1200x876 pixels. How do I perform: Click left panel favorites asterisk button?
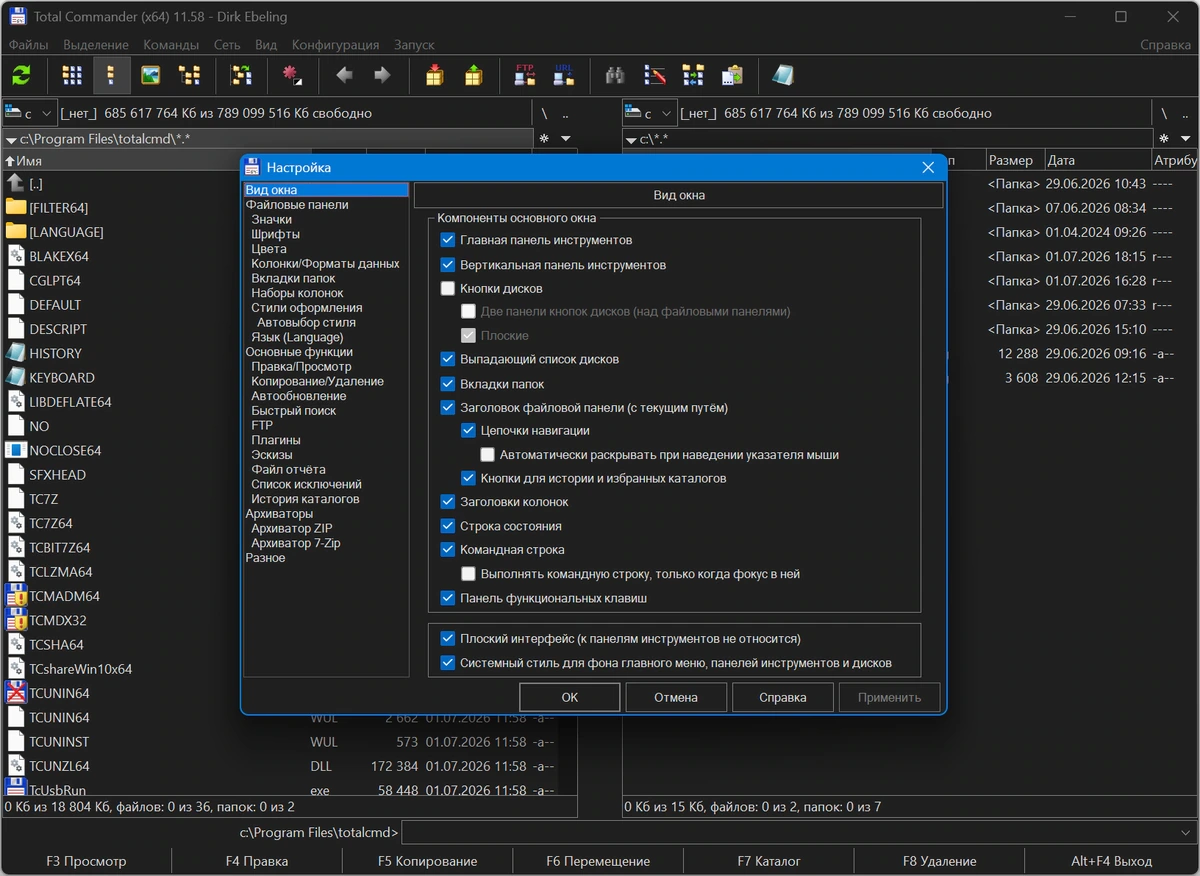544,139
